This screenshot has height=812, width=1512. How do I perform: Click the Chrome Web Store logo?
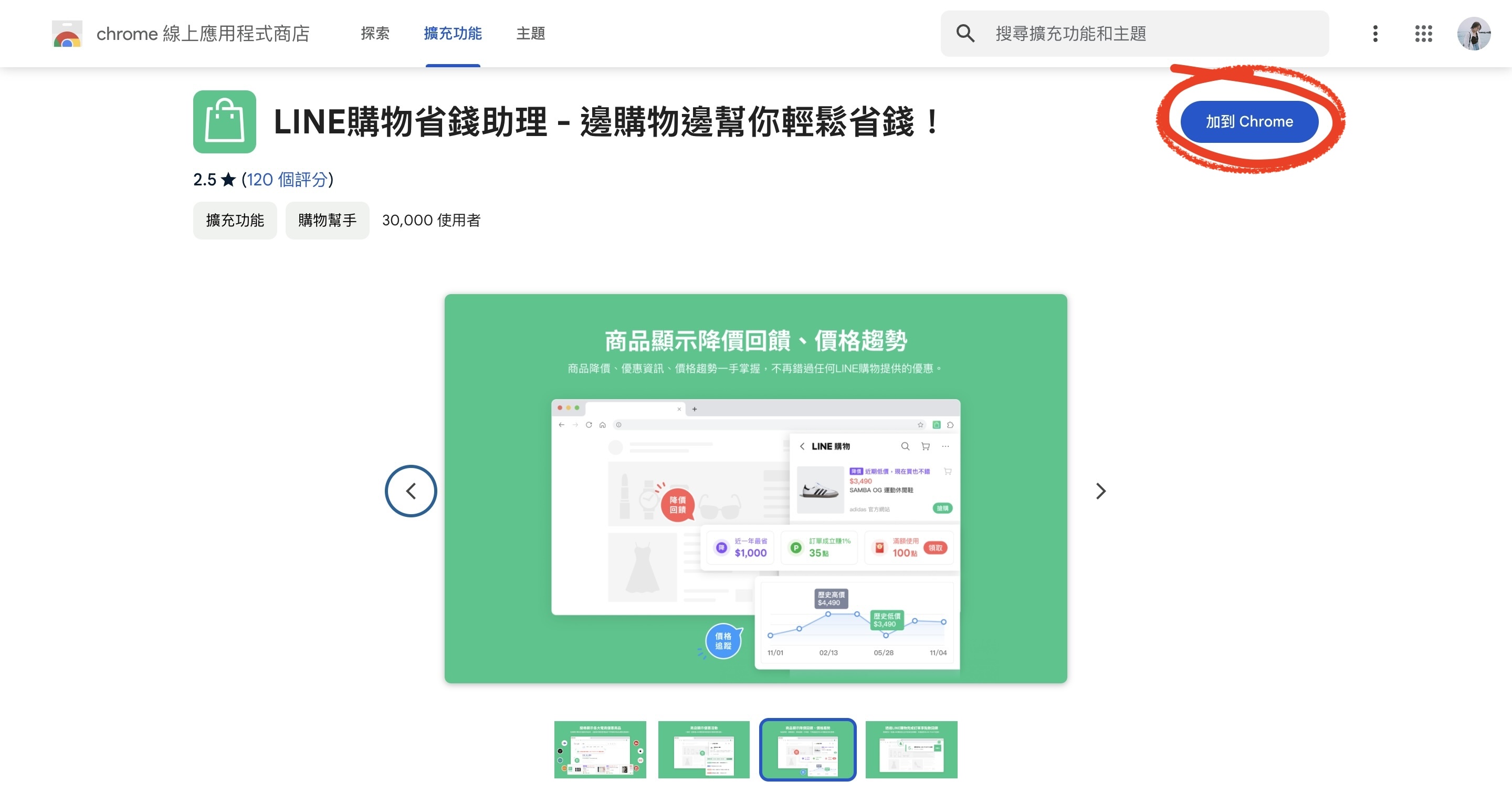[67, 34]
